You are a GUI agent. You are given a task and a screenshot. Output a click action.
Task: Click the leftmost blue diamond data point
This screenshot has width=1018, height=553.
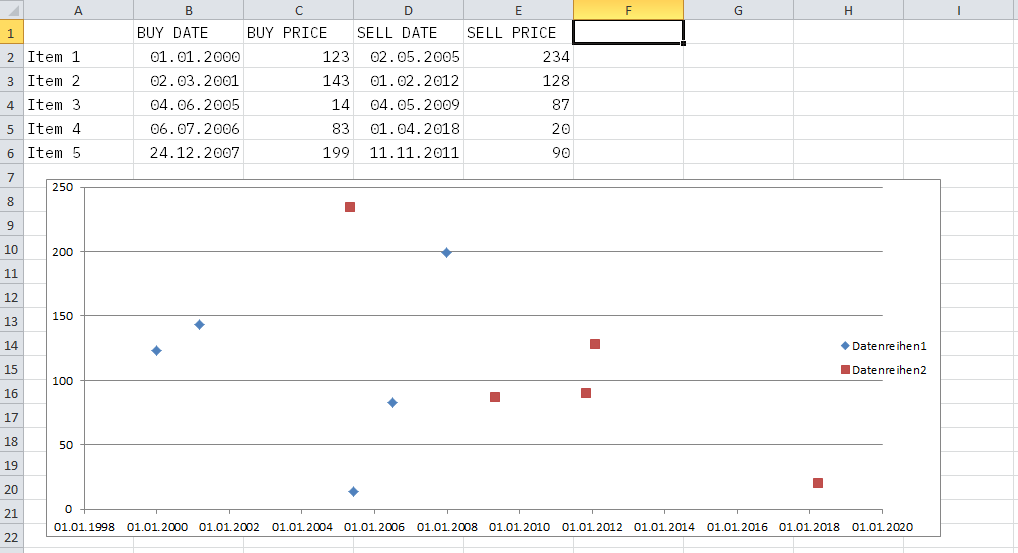(156, 351)
